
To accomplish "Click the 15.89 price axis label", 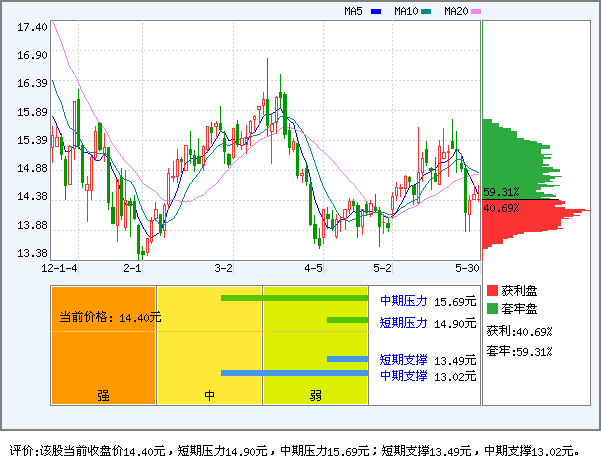I will coord(32,112).
